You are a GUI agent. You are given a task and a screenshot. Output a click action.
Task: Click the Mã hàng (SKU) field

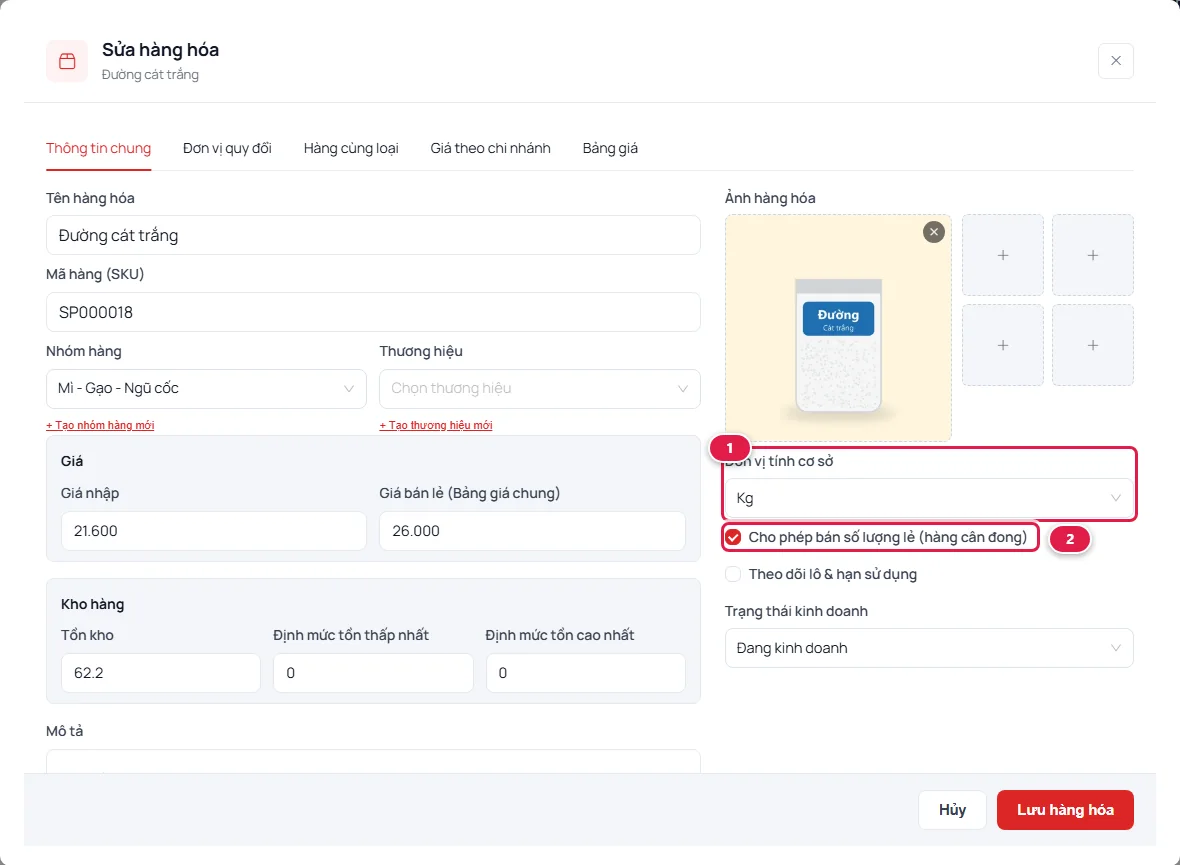(x=373, y=312)
